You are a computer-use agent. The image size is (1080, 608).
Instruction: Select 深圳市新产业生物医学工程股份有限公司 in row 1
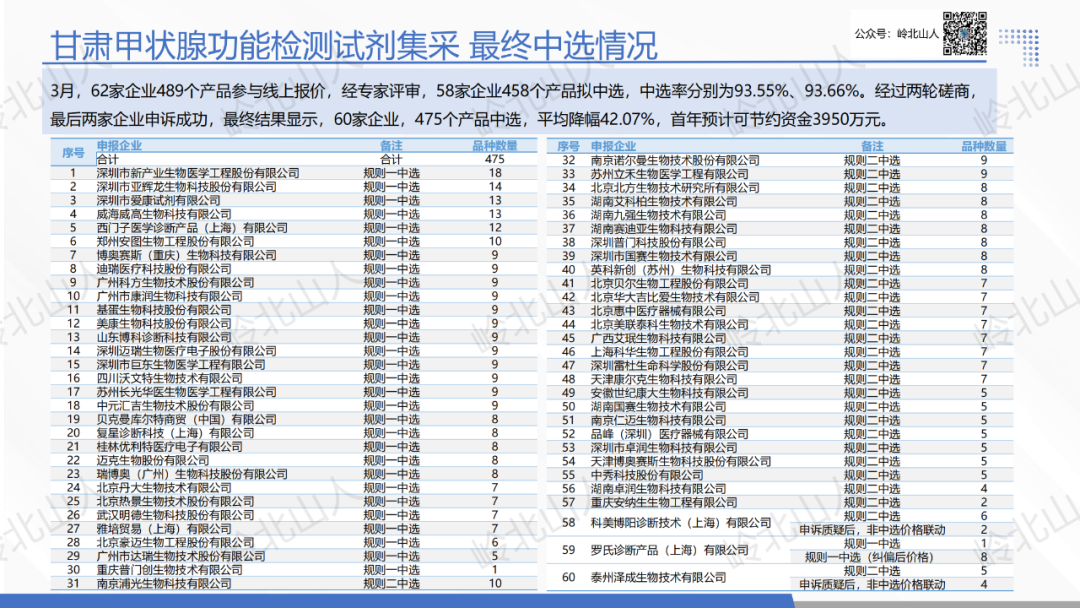click(198, 173)
